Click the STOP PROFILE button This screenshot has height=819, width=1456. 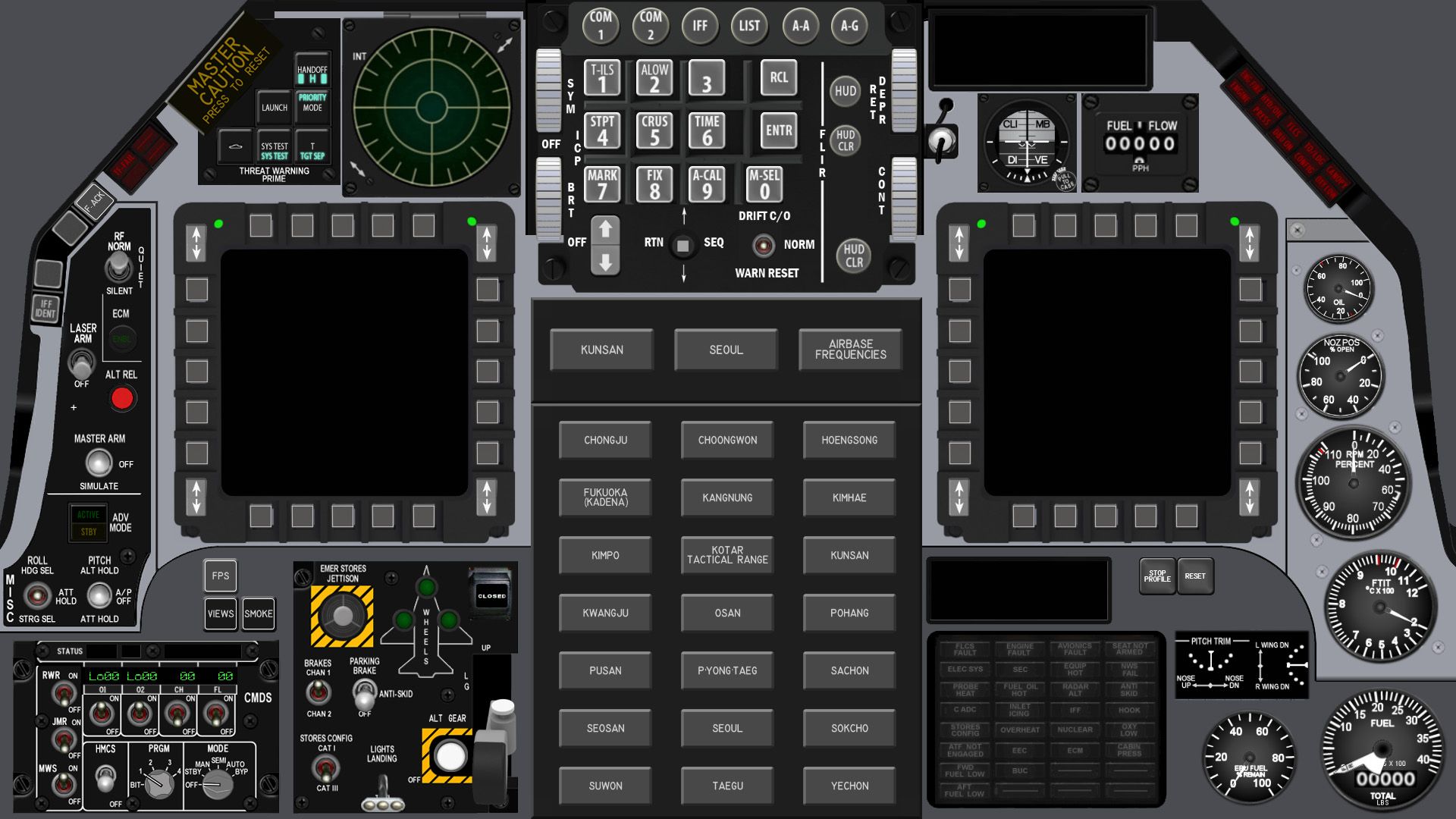pos(1157,576)
